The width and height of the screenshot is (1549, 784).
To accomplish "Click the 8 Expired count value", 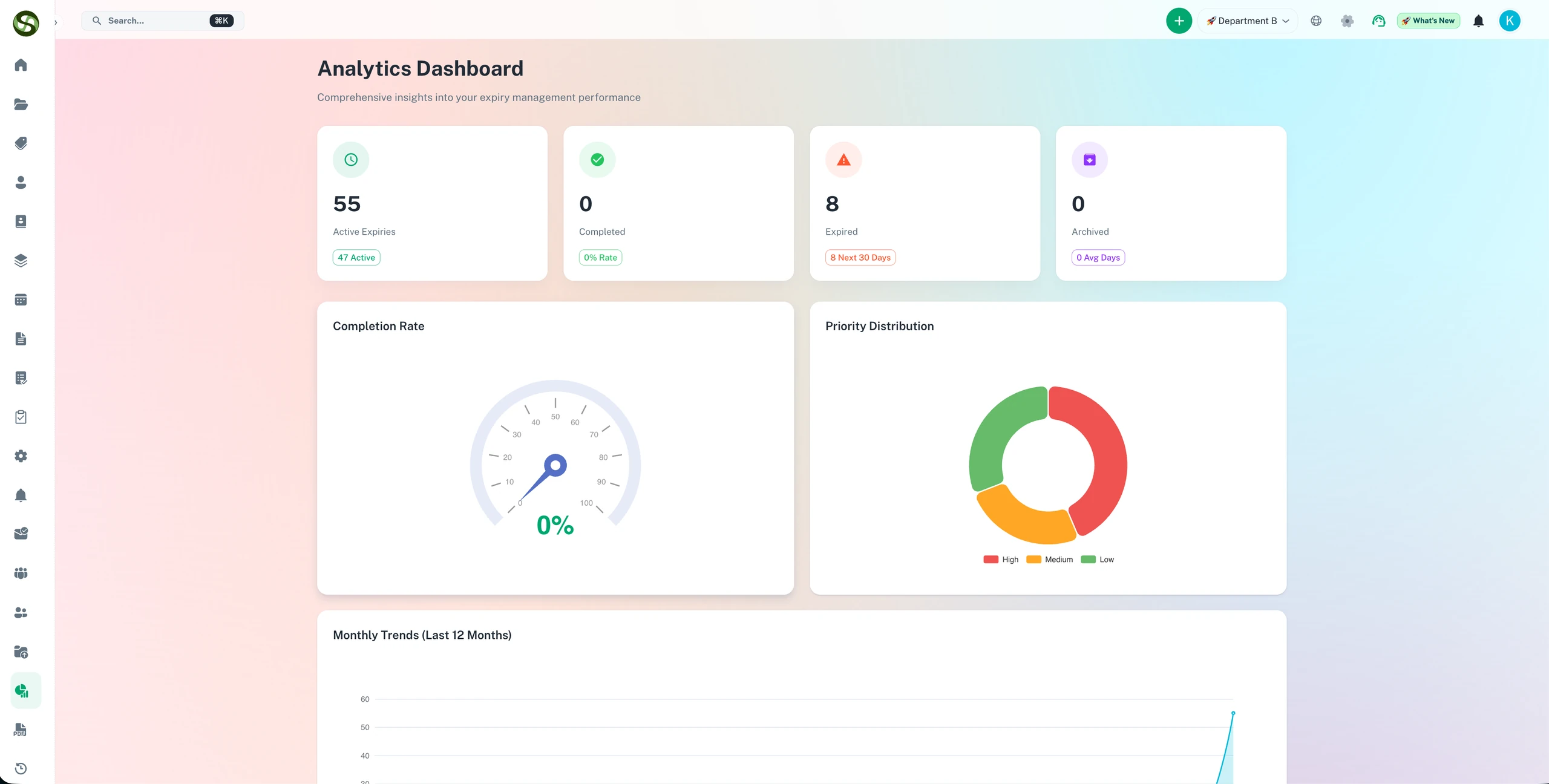I will pos(832,204).
